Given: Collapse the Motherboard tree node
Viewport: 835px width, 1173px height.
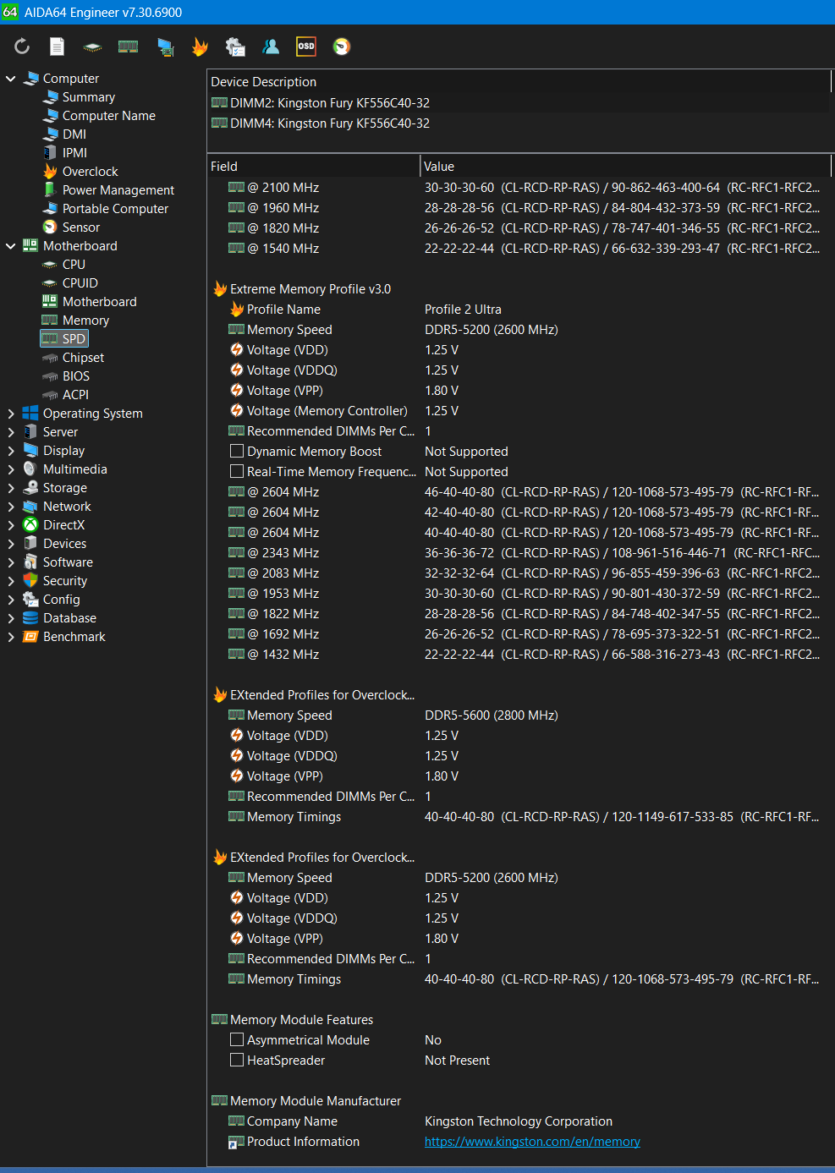Looking at the screenshot, I should click(10, 246).
